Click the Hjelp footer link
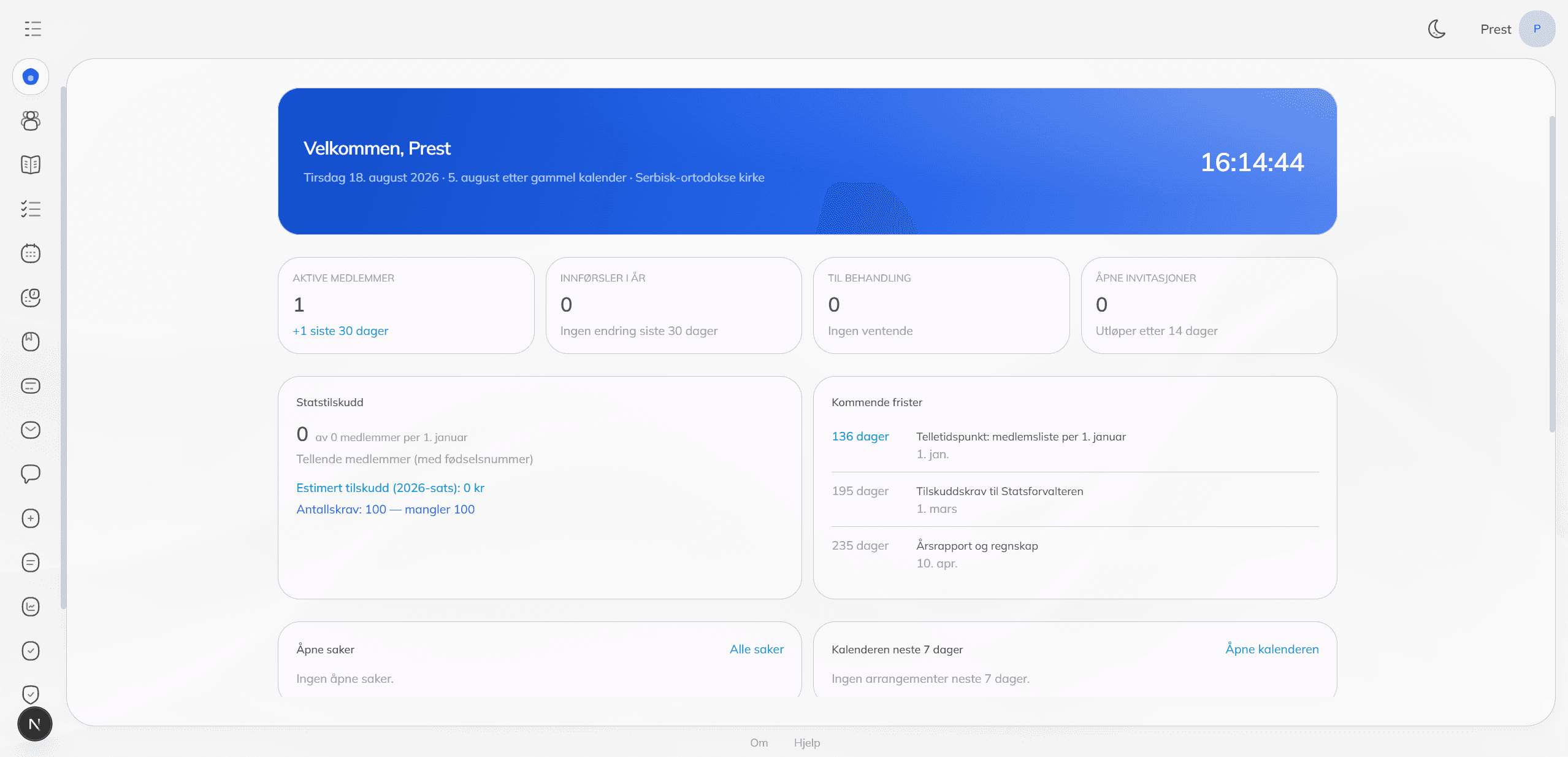 click(x=806, y=743)
